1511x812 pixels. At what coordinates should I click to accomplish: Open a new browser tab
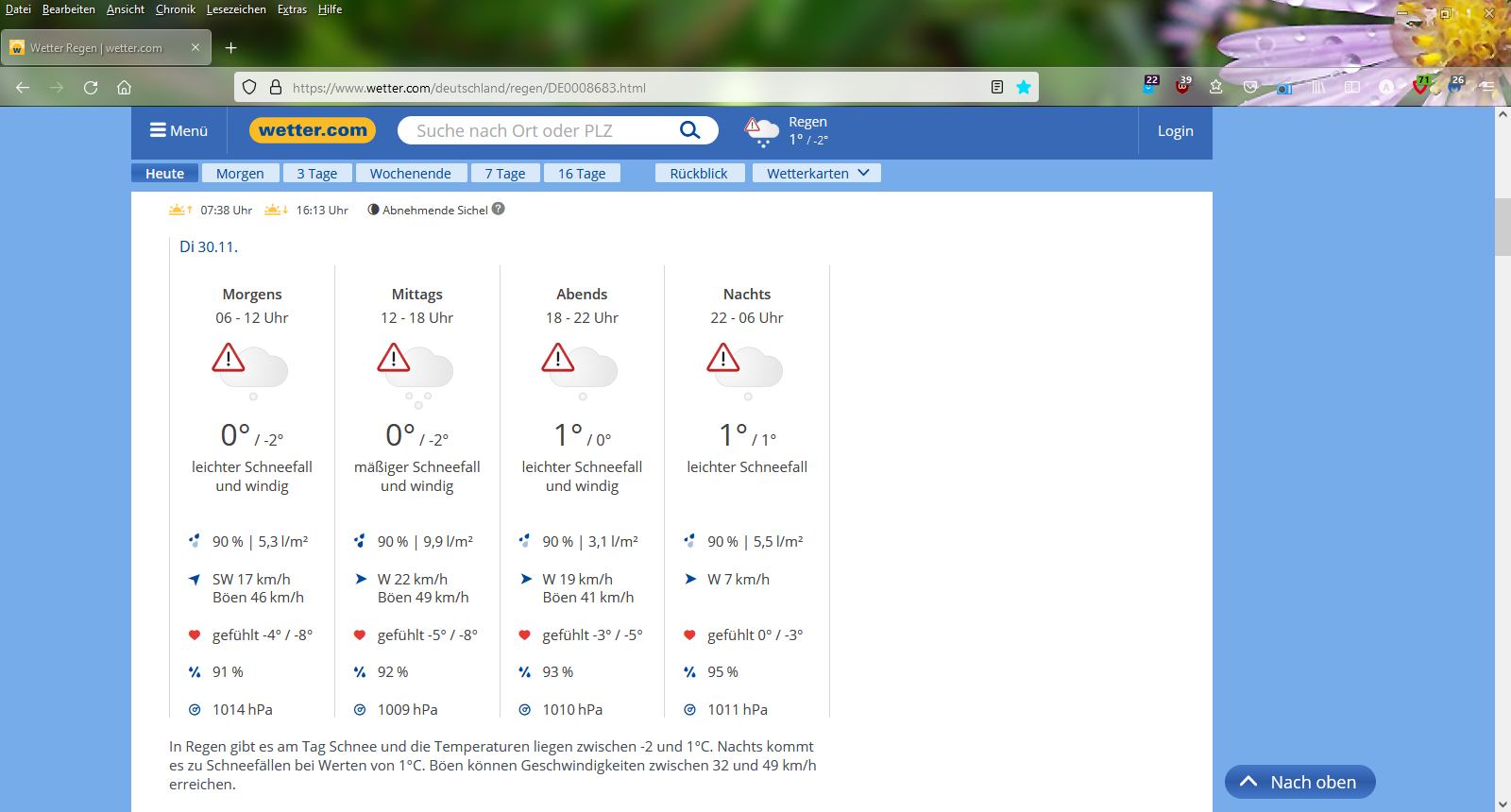(x=230, y=48)
